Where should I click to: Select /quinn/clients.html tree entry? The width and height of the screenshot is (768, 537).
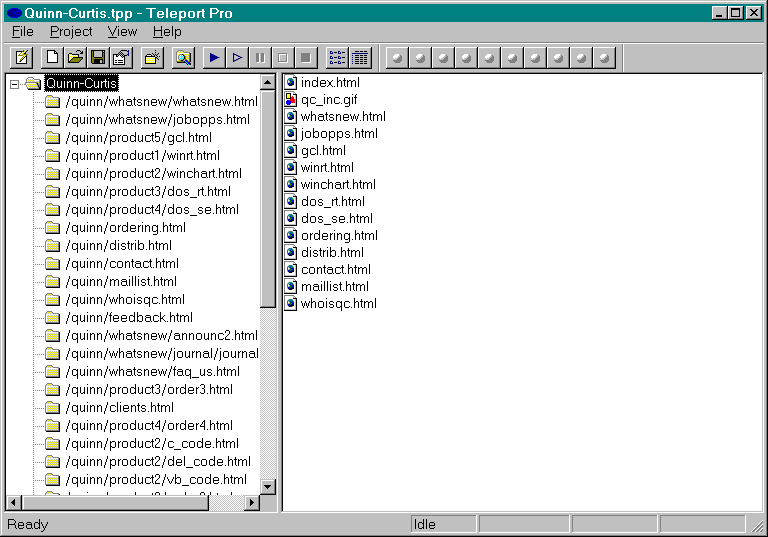[x=120, y=408]
